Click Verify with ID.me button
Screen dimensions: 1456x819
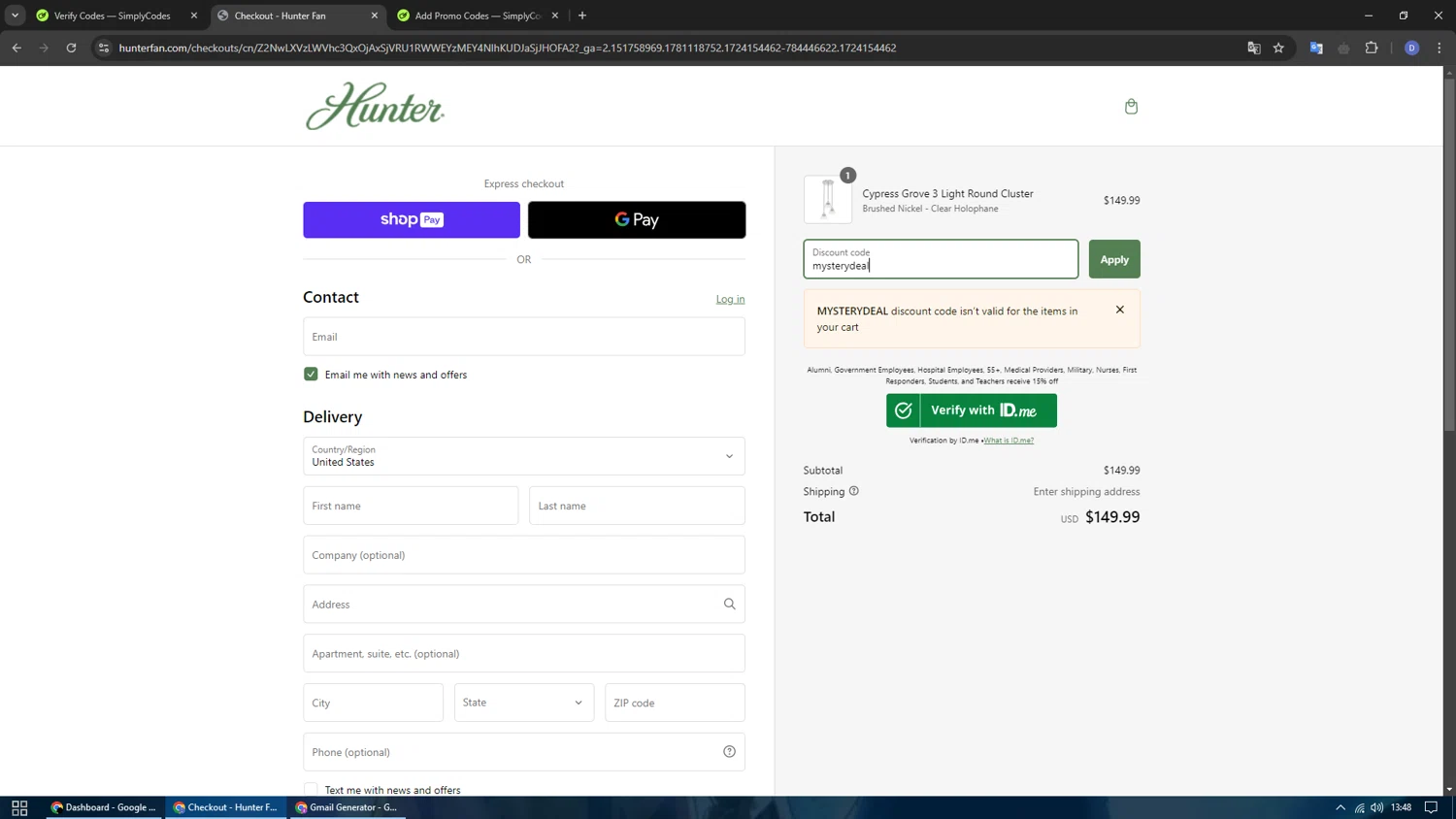pyautogui.click(x=972, y=410)
